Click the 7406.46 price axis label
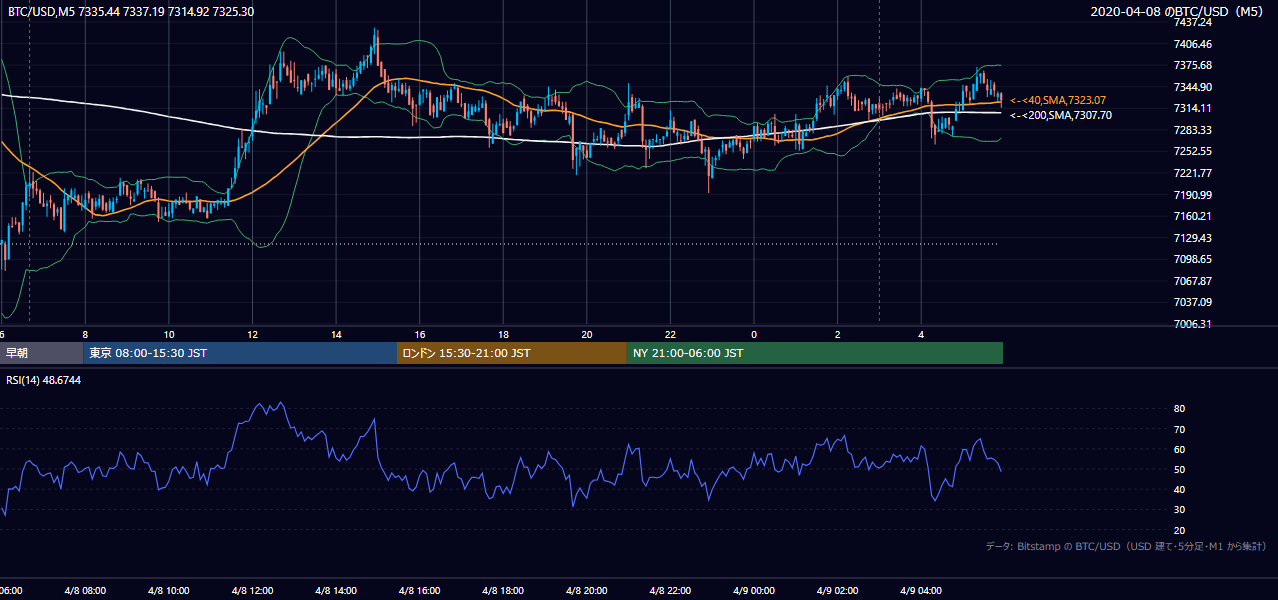This screenshot has height=600, width=1278. pyautogui.click(x=1192, y=44)
